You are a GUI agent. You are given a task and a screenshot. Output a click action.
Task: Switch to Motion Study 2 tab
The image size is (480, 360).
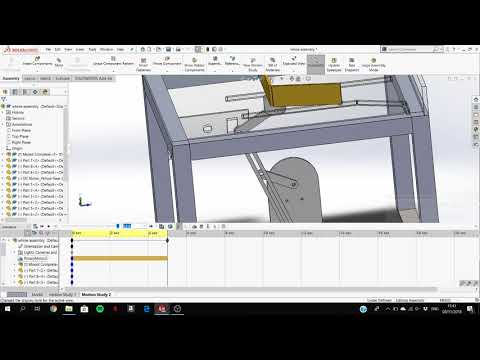96,295
